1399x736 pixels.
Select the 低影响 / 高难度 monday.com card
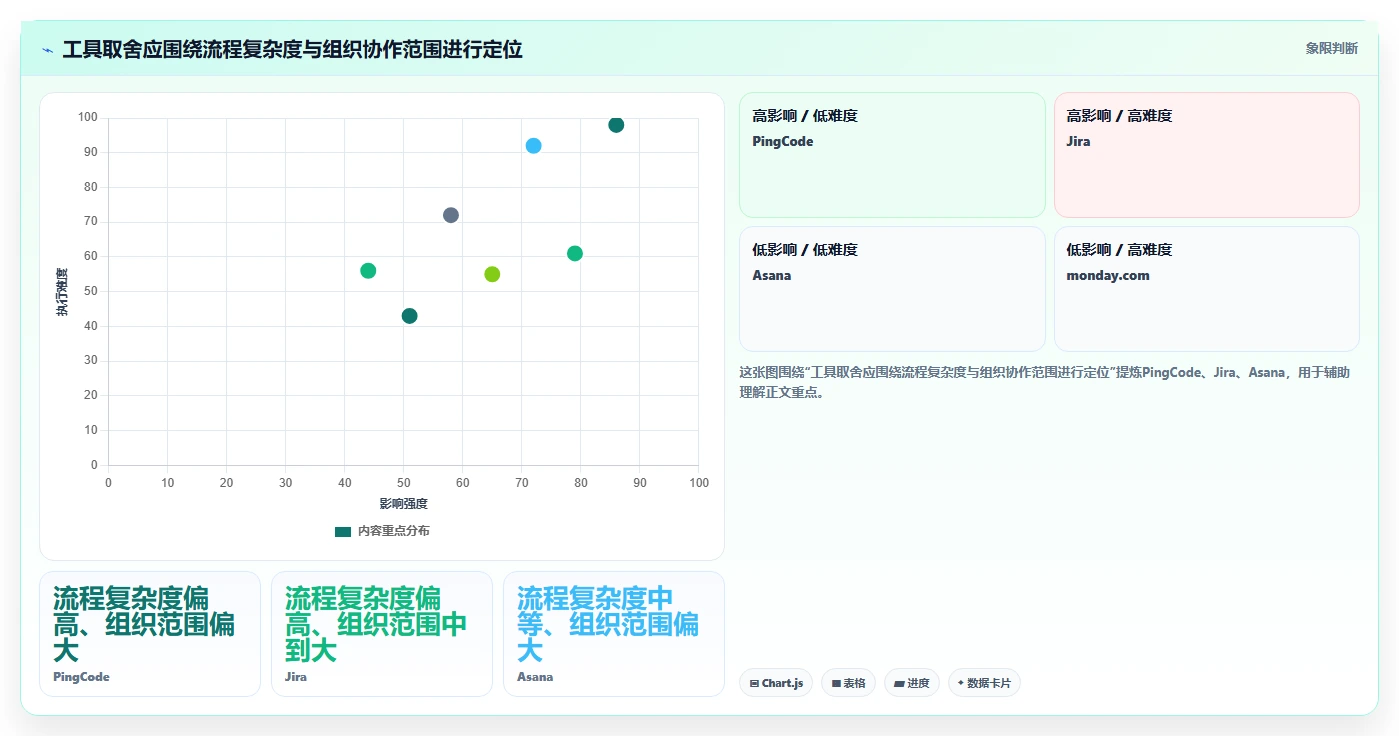coord(1206,289)
